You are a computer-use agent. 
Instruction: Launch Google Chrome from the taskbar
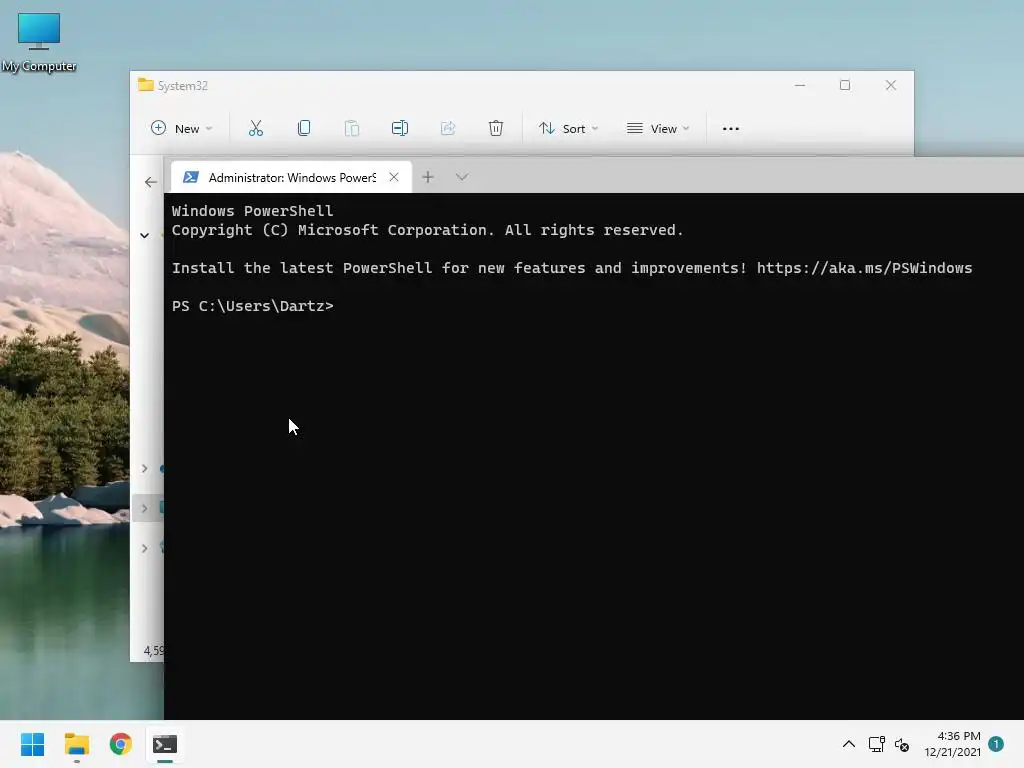(x=121, y=744)
